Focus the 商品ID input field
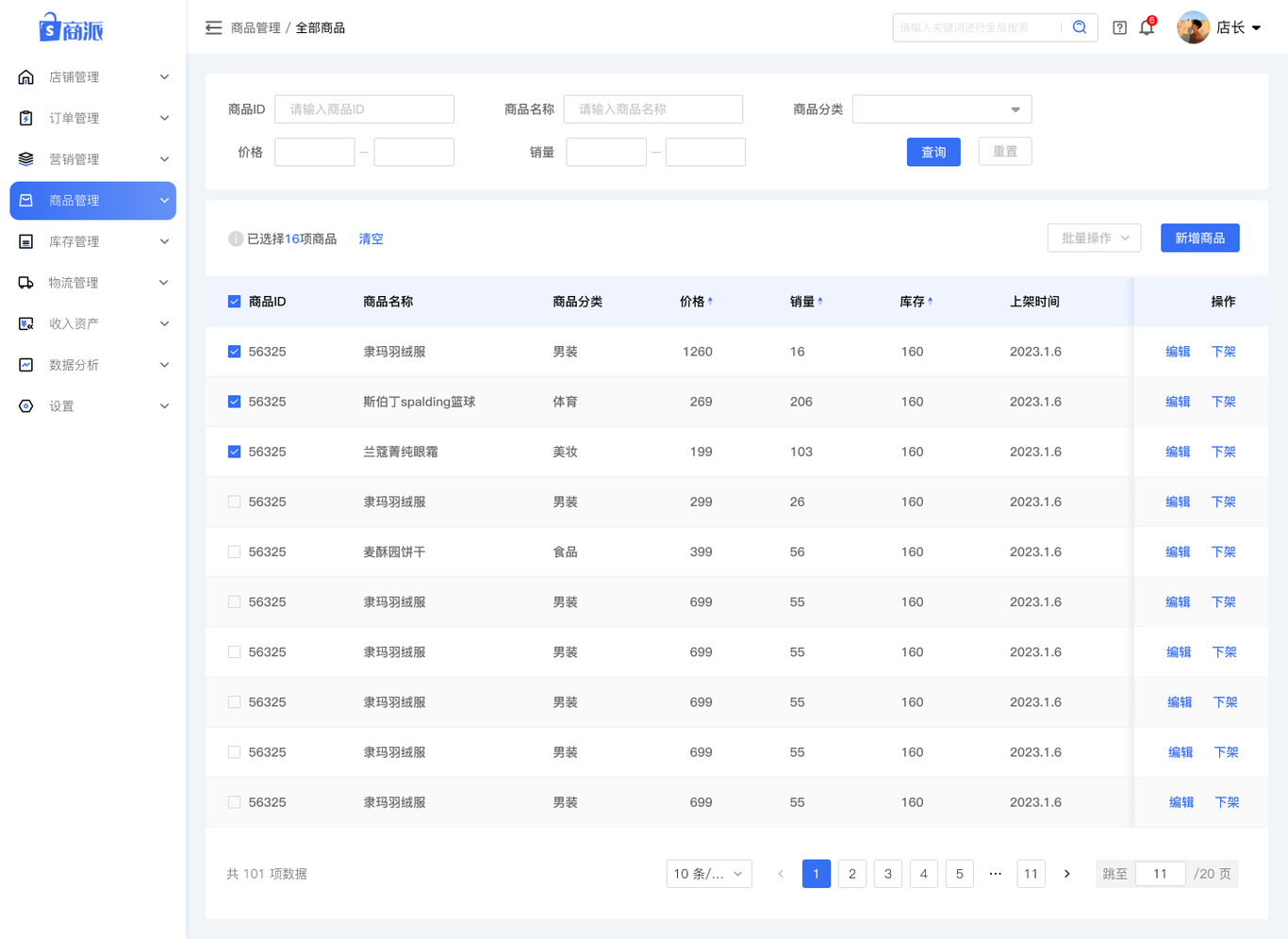The height and width of the screenshot is (939, 1288). coord(364,109)
